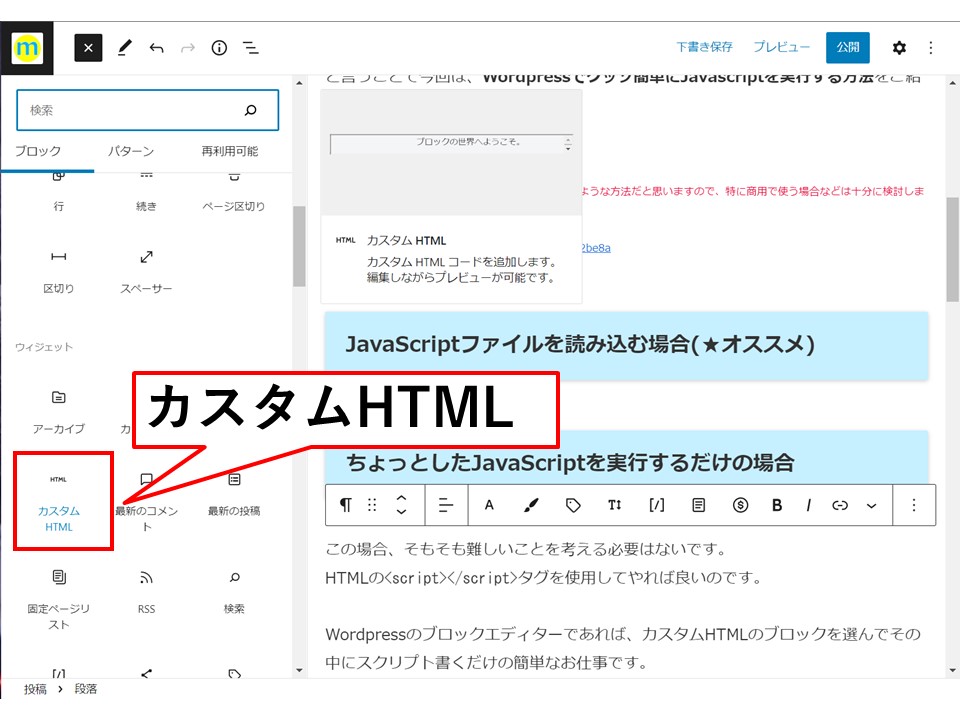Insert shortcode via [/] icon

(657, 505)
